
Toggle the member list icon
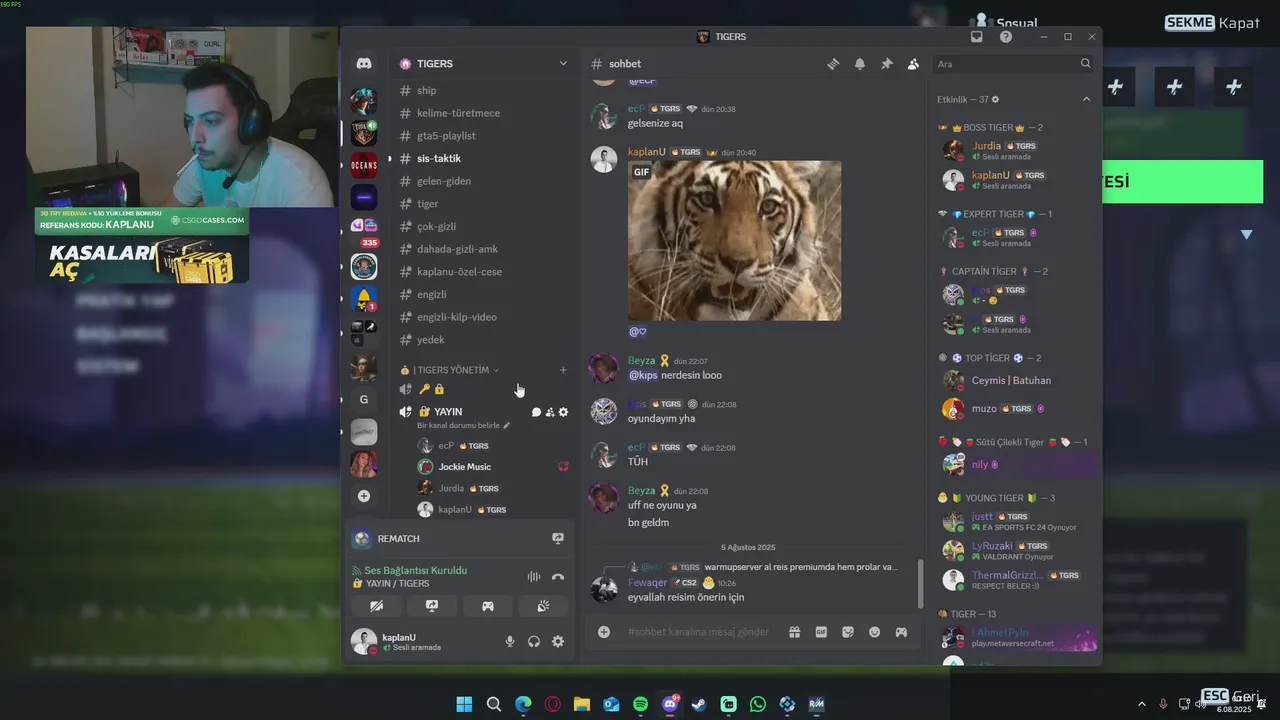tap(913, 64)
